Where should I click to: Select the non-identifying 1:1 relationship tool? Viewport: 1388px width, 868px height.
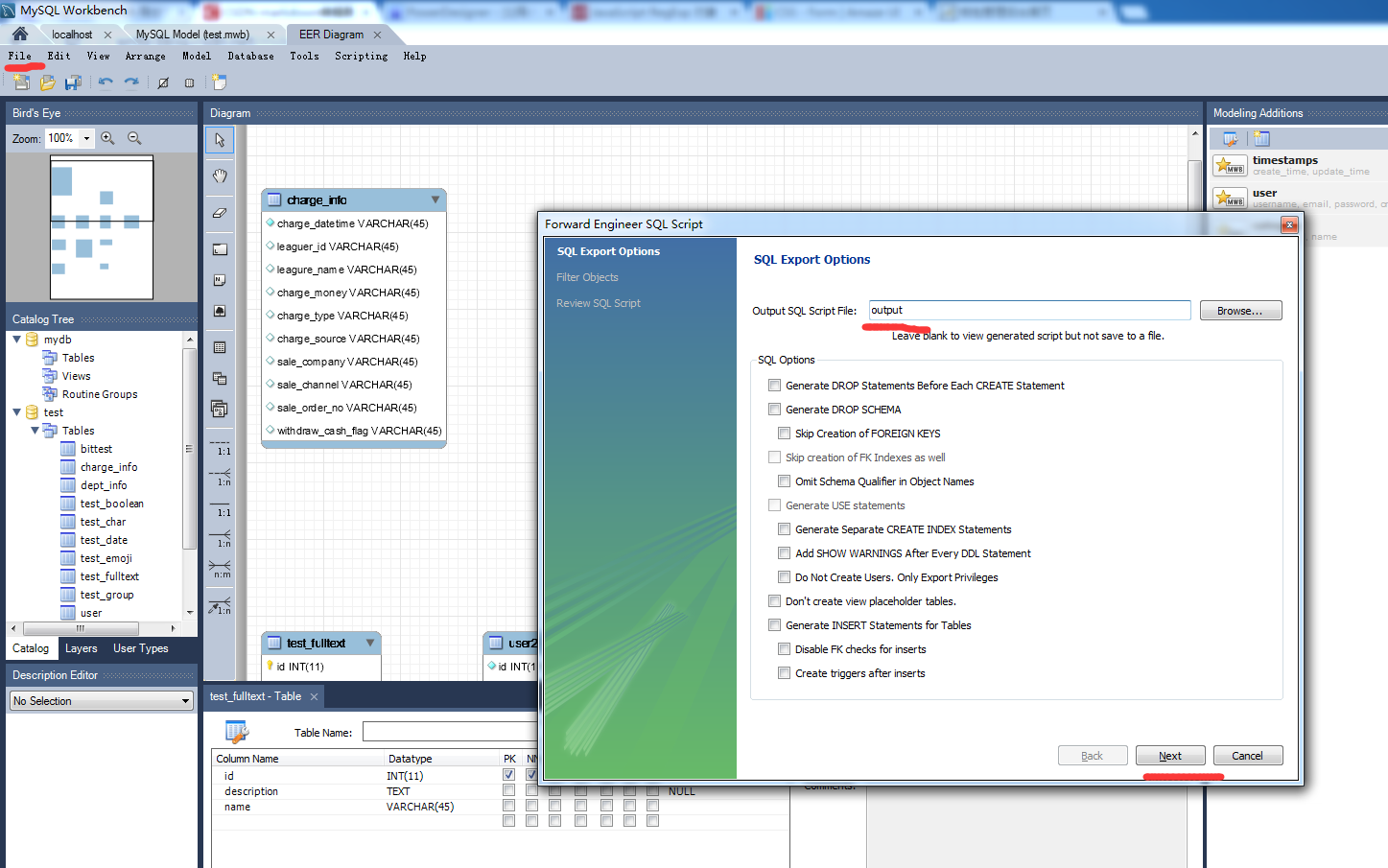221,446
